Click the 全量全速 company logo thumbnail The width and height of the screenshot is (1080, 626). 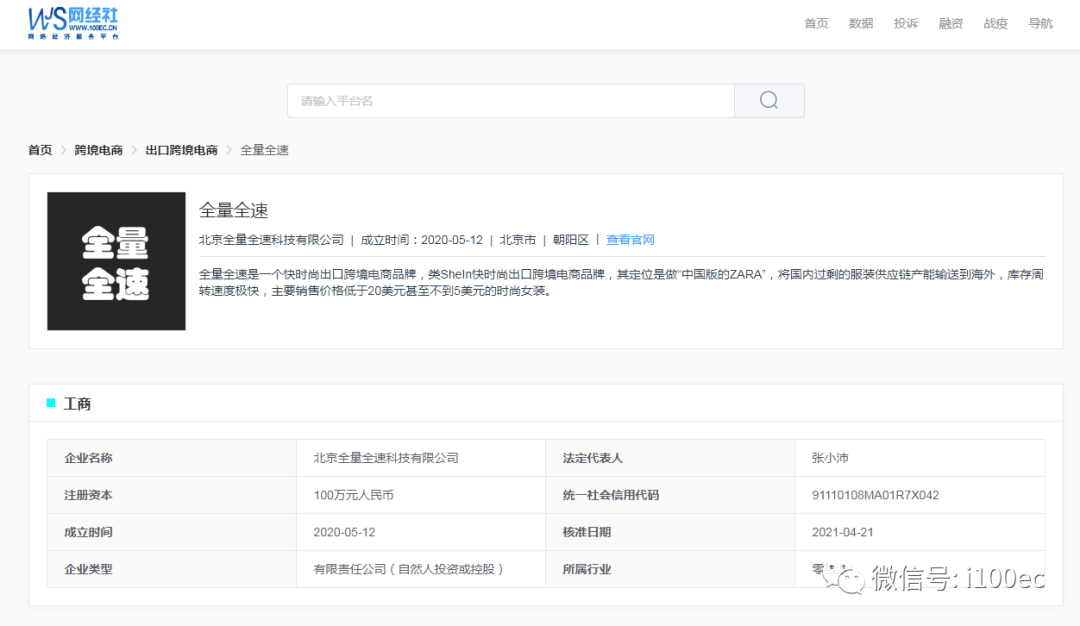point(116,261)
